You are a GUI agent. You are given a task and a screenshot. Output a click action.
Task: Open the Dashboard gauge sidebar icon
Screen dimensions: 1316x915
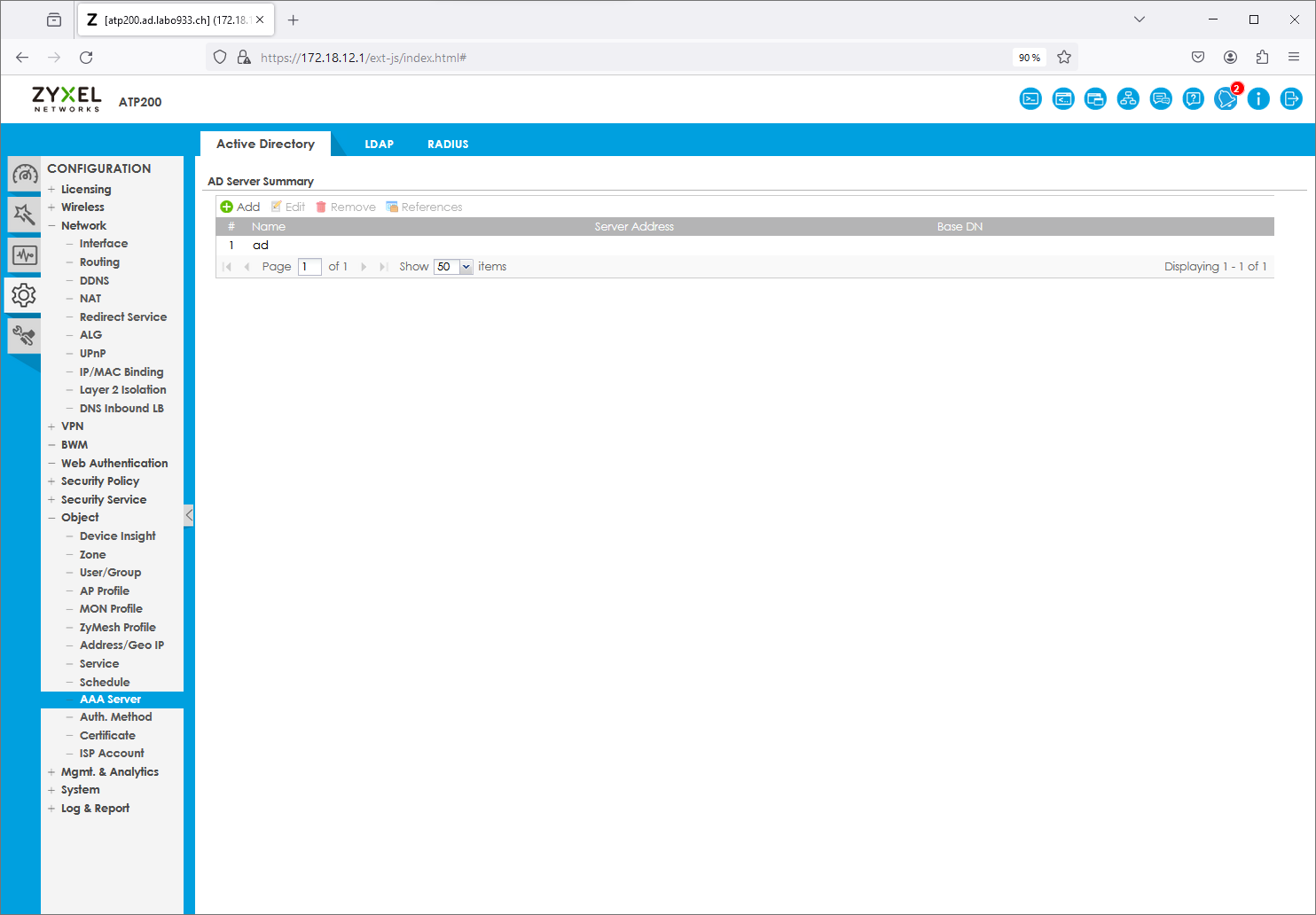pos(25,175)
